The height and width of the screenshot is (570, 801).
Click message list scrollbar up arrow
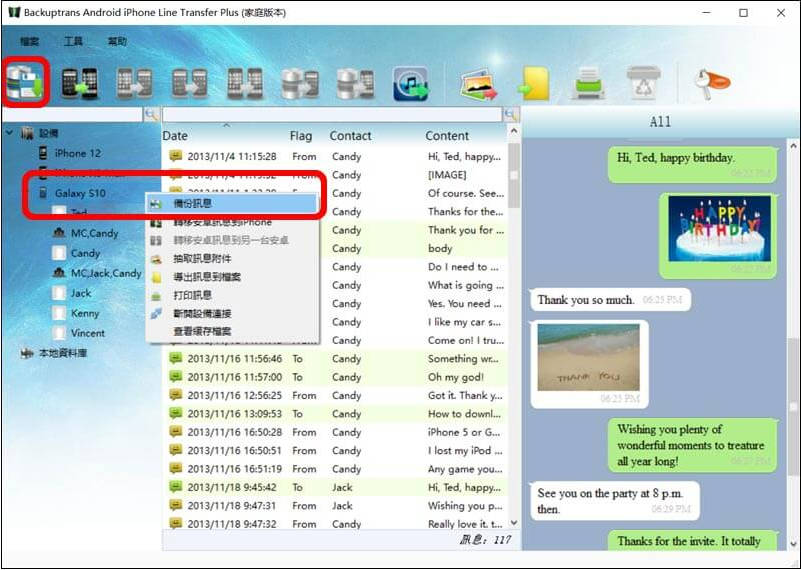[514, 131]
